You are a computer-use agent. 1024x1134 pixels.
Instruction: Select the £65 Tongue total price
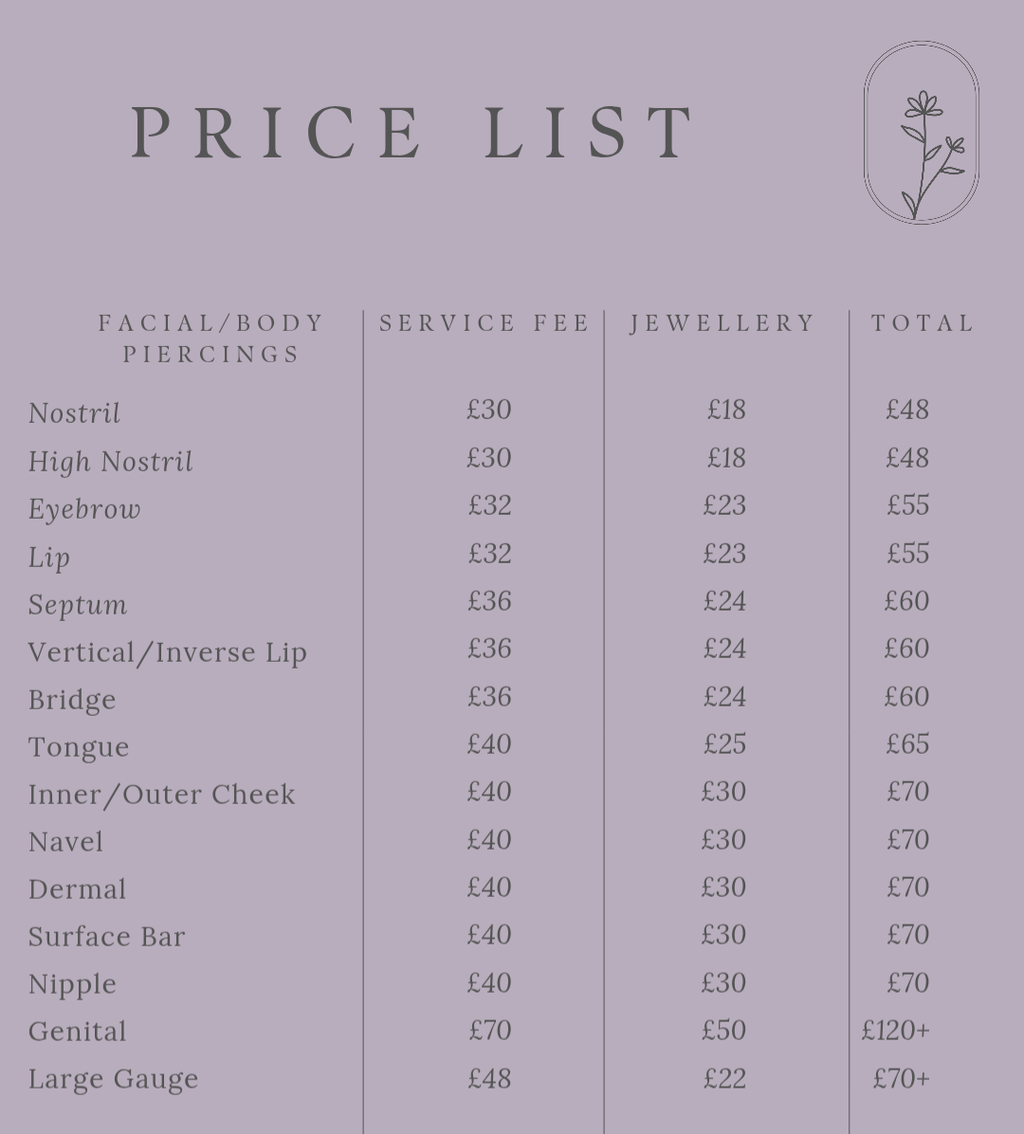point(907,744)
